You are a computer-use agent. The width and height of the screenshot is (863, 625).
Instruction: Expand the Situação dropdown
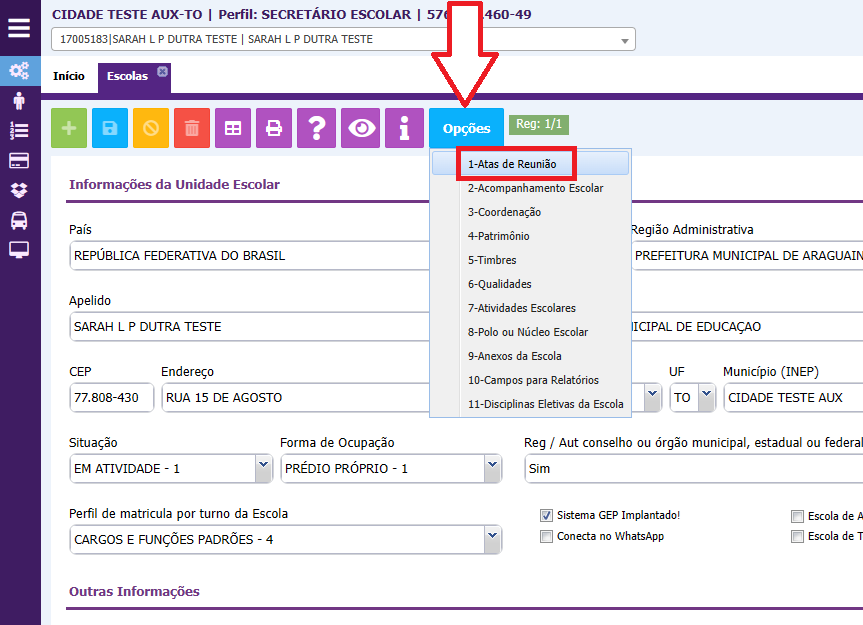(263, 467)
